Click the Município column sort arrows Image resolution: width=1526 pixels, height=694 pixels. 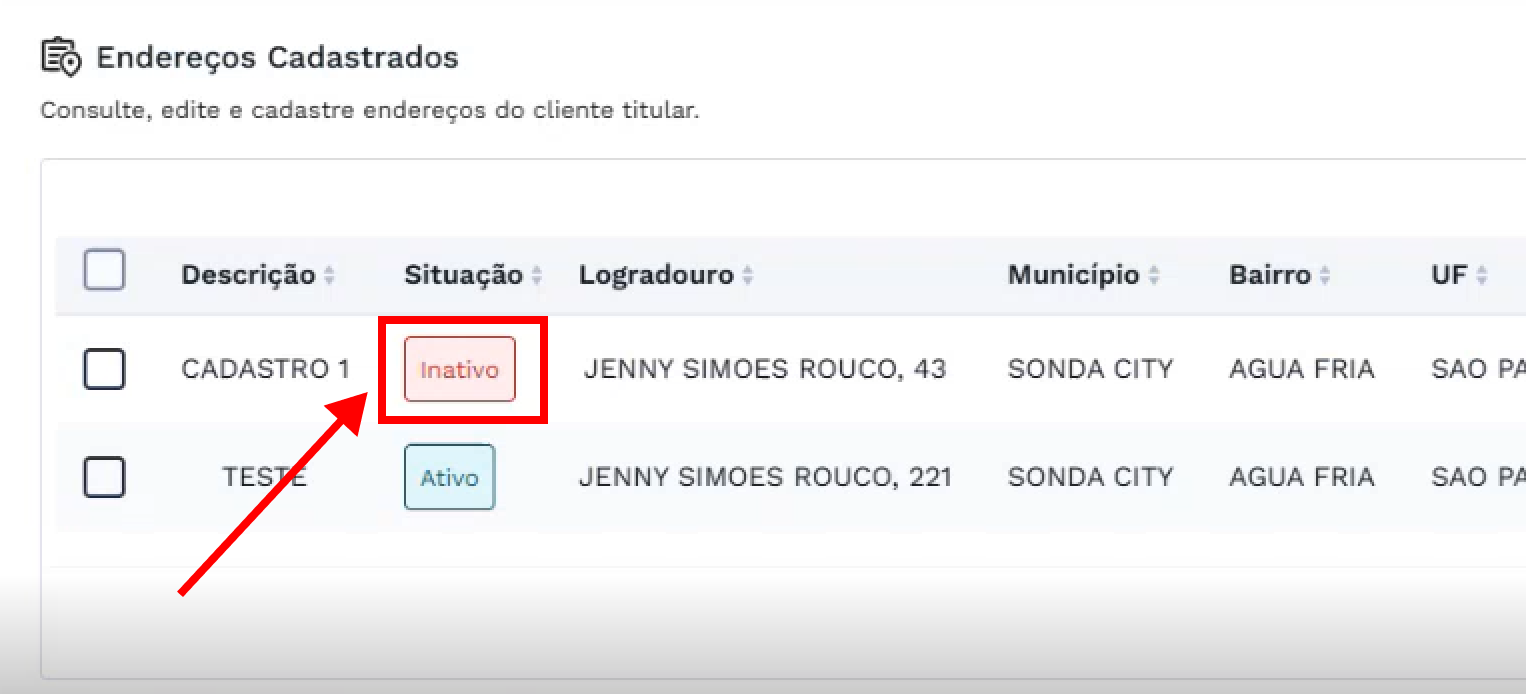click(x=1154, y=276)
